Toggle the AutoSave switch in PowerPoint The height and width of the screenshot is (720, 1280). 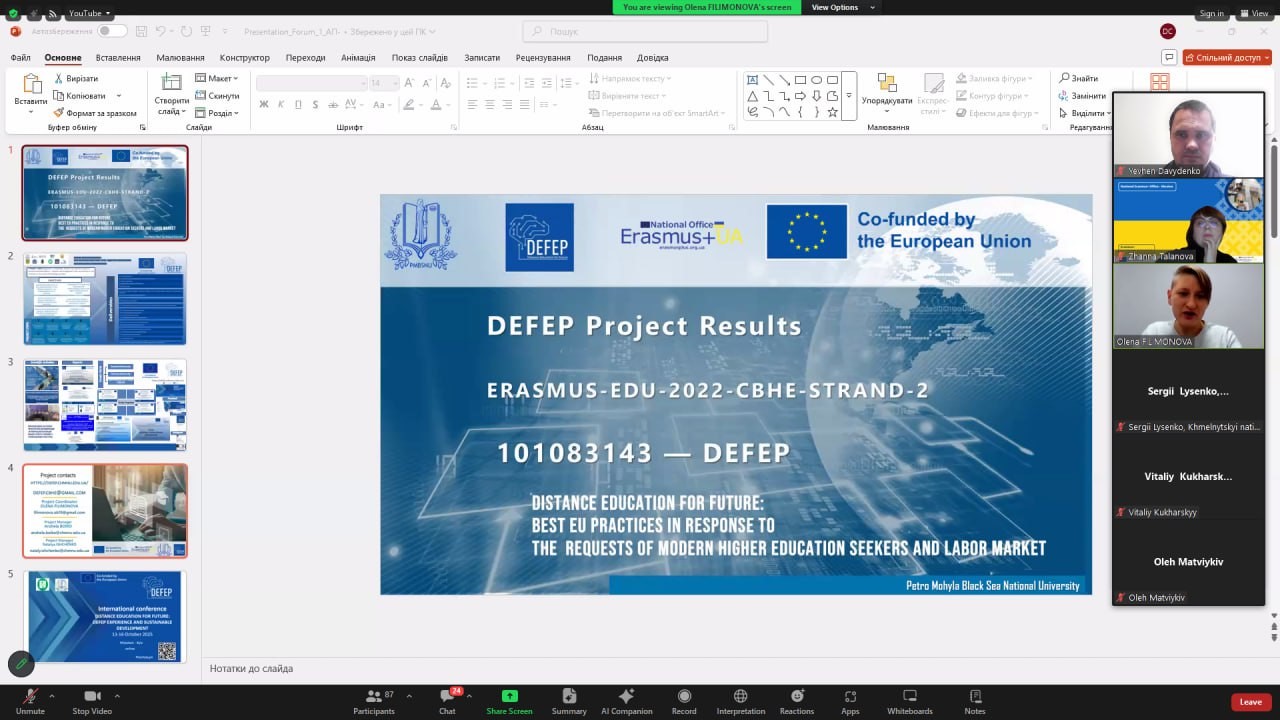coord(111,31)
